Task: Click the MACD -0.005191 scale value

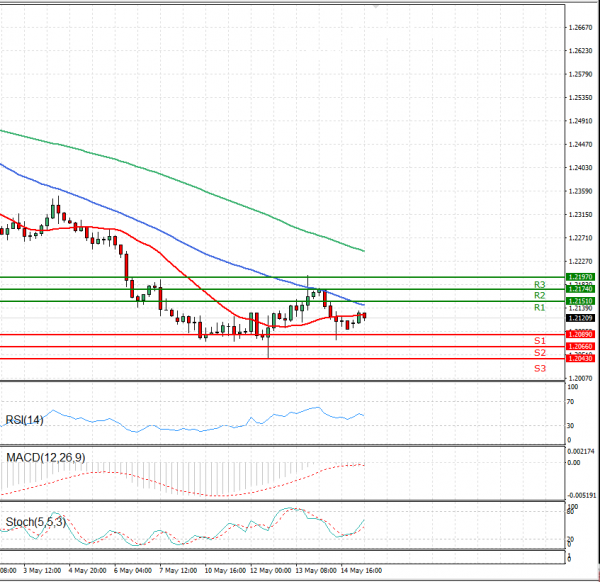Action: (582, 496)
